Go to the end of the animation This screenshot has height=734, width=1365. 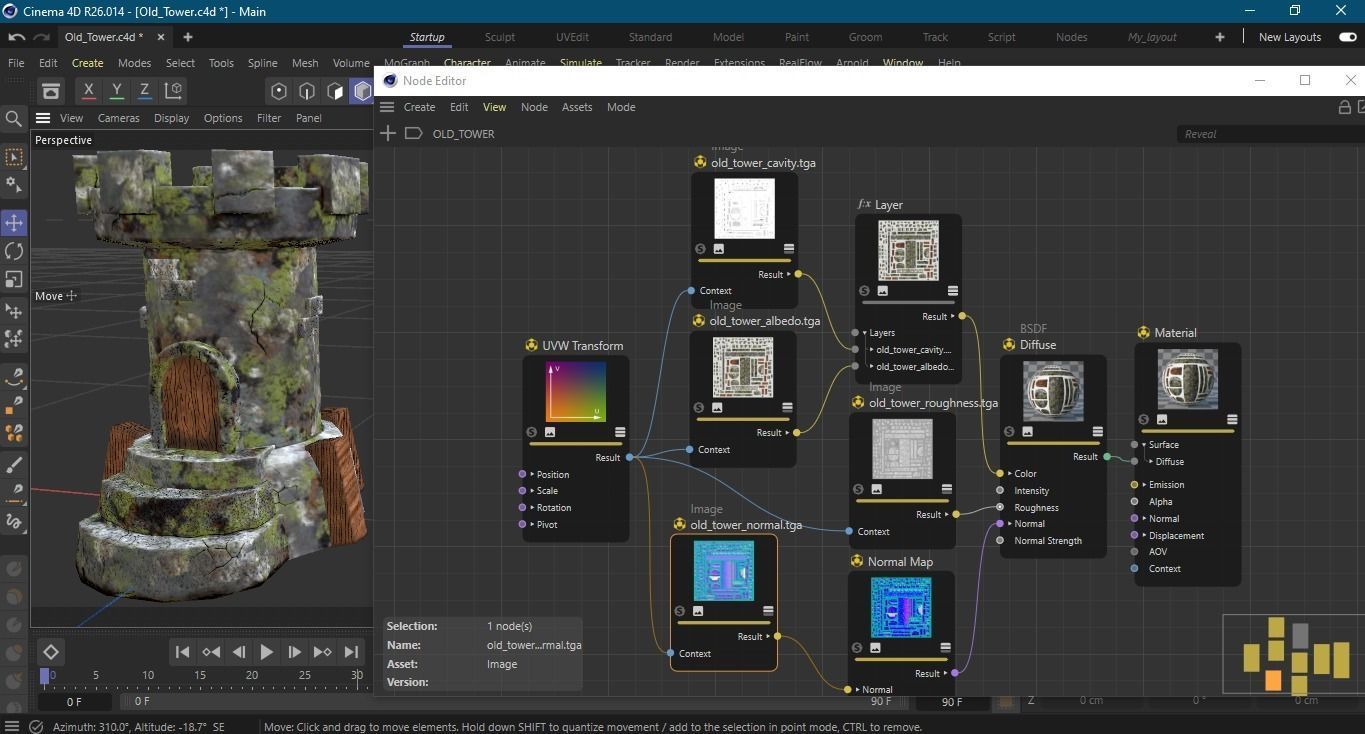351,652
